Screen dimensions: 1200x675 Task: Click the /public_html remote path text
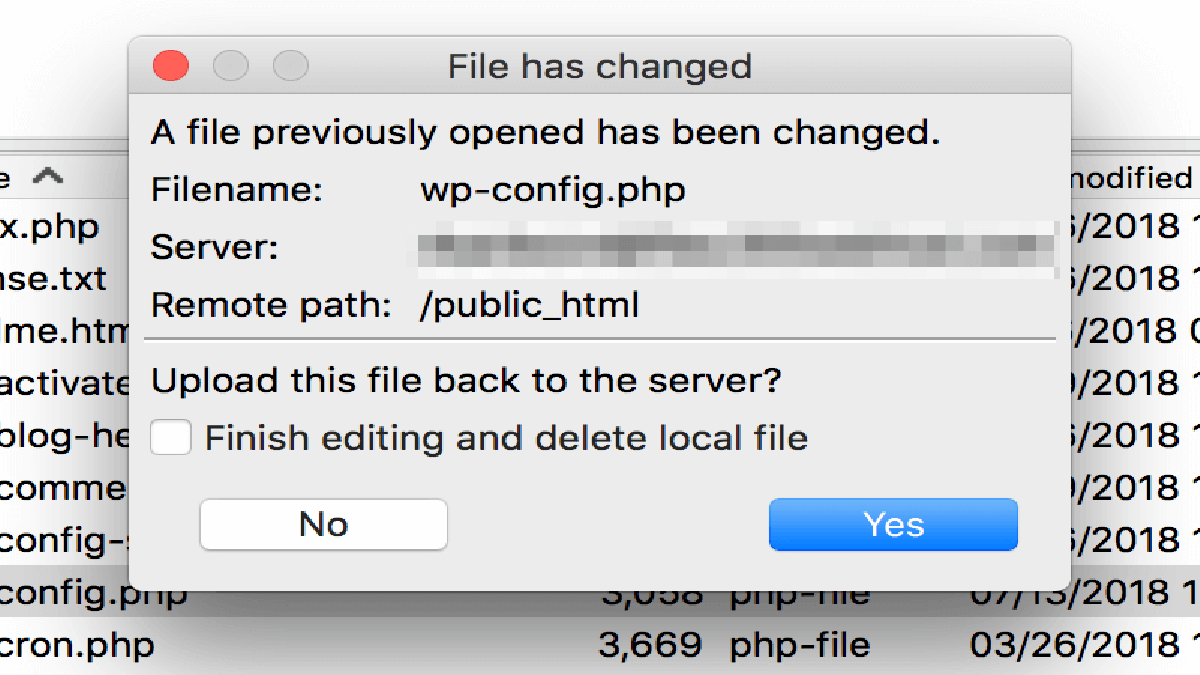529,305
